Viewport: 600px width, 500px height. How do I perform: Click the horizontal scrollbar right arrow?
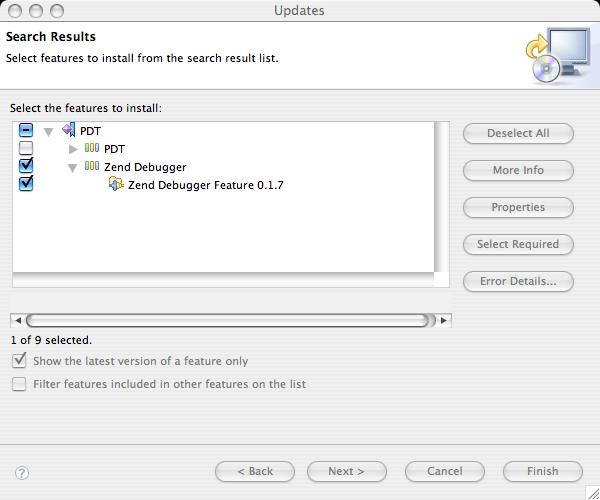[444, 321]
